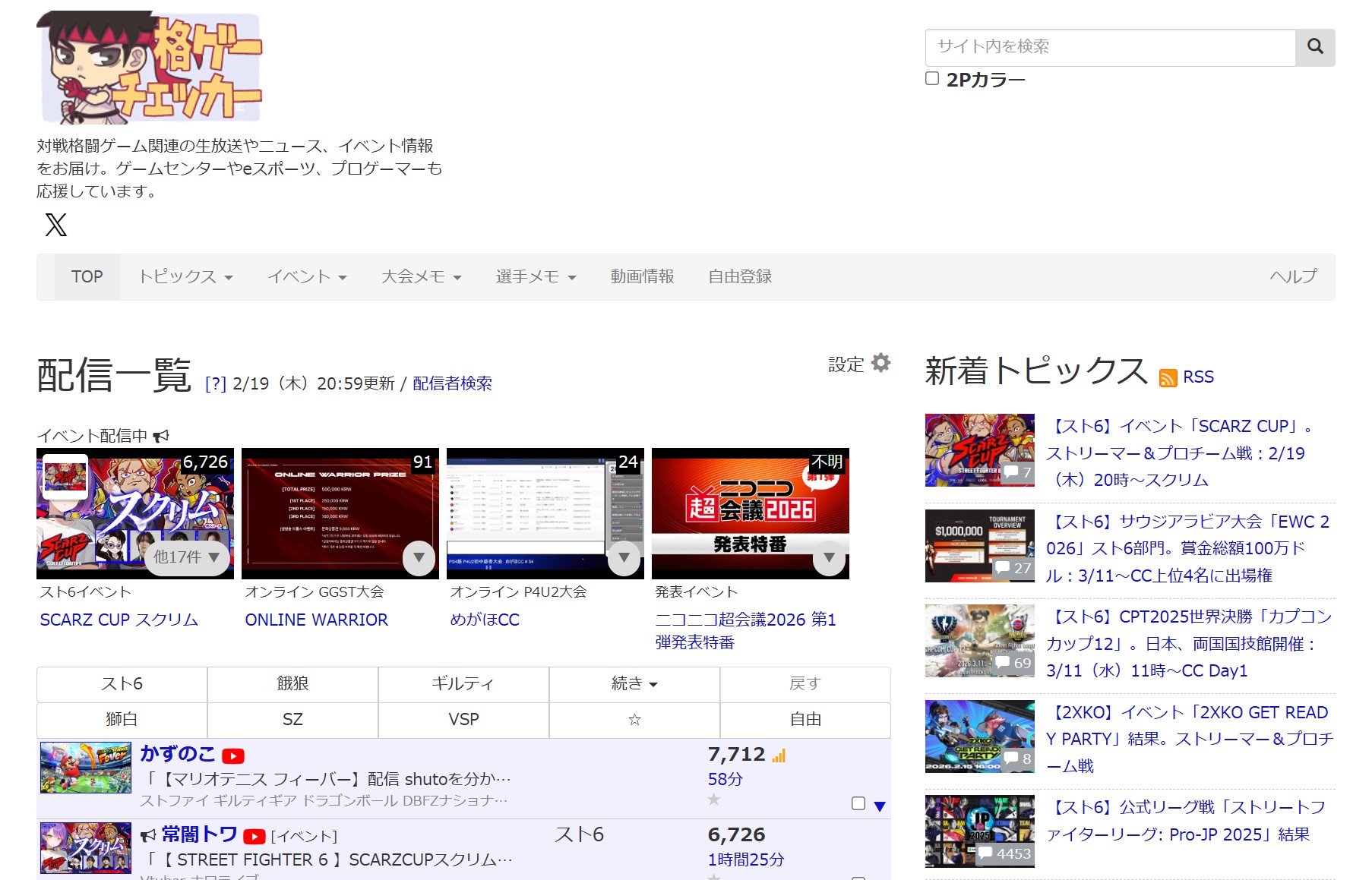Open the ニコニコ超会議2026 thumbnail
Screen dimensions: 1372x880
(750, 513)
